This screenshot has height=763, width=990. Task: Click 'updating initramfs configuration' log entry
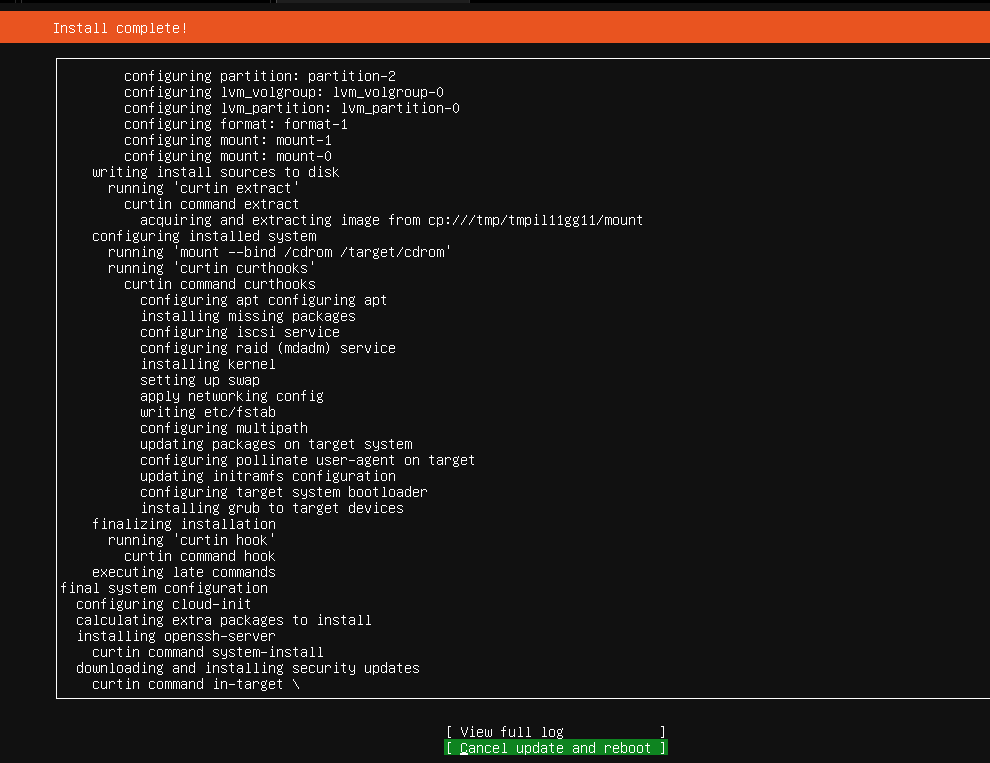tap(268, 476)
